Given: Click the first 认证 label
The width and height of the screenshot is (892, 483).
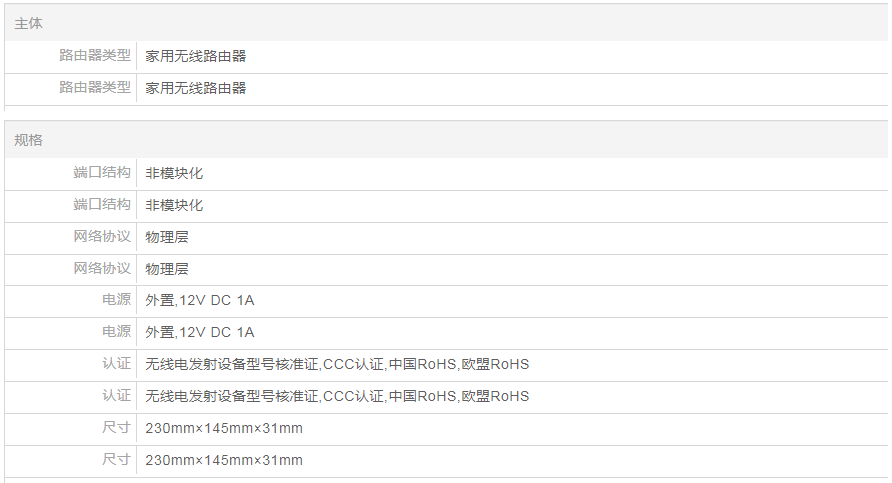Looking at the screenshot, I should pyautogui.click(x=116, y=364).
